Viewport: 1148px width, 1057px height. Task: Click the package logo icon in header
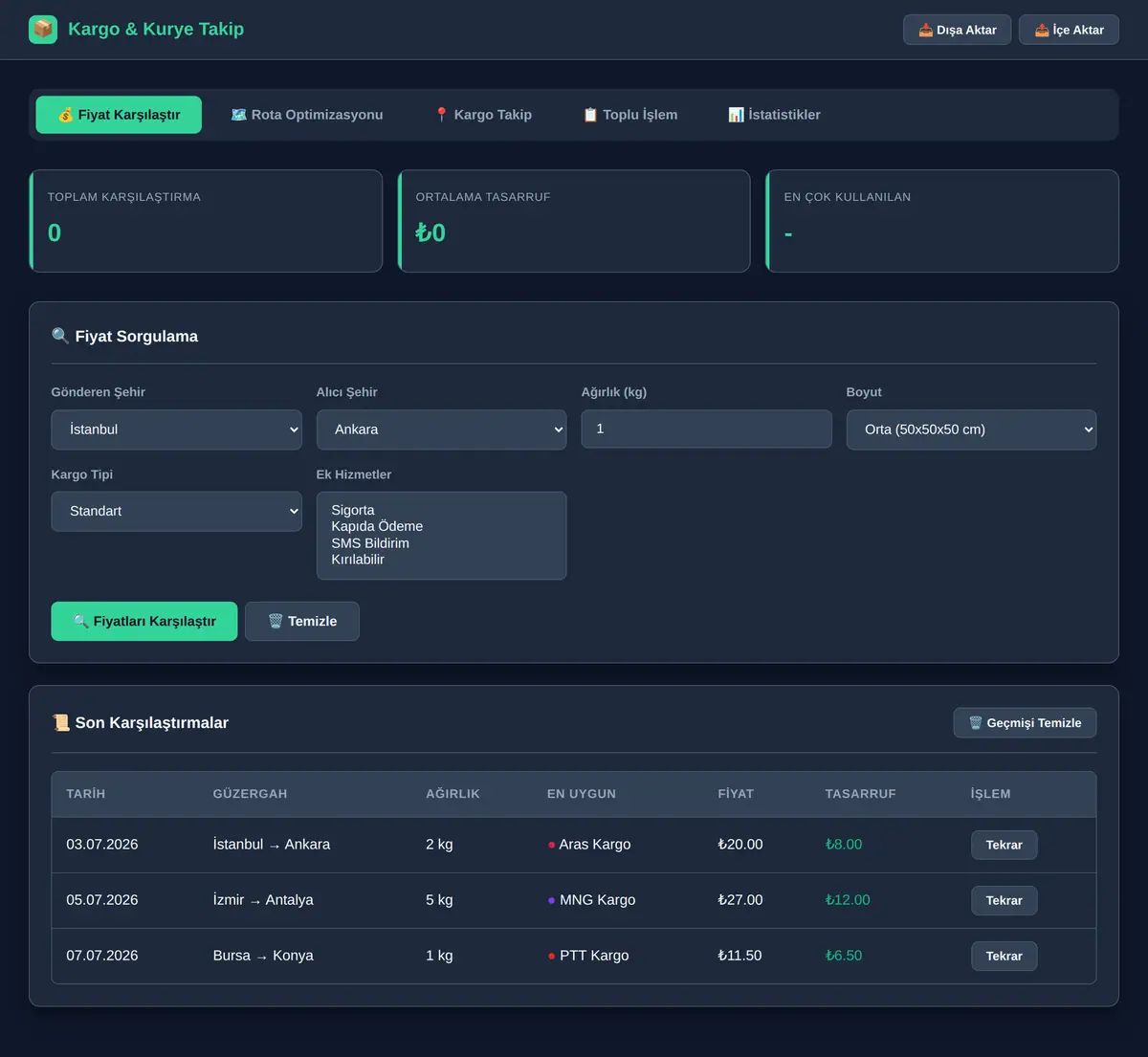43,30
